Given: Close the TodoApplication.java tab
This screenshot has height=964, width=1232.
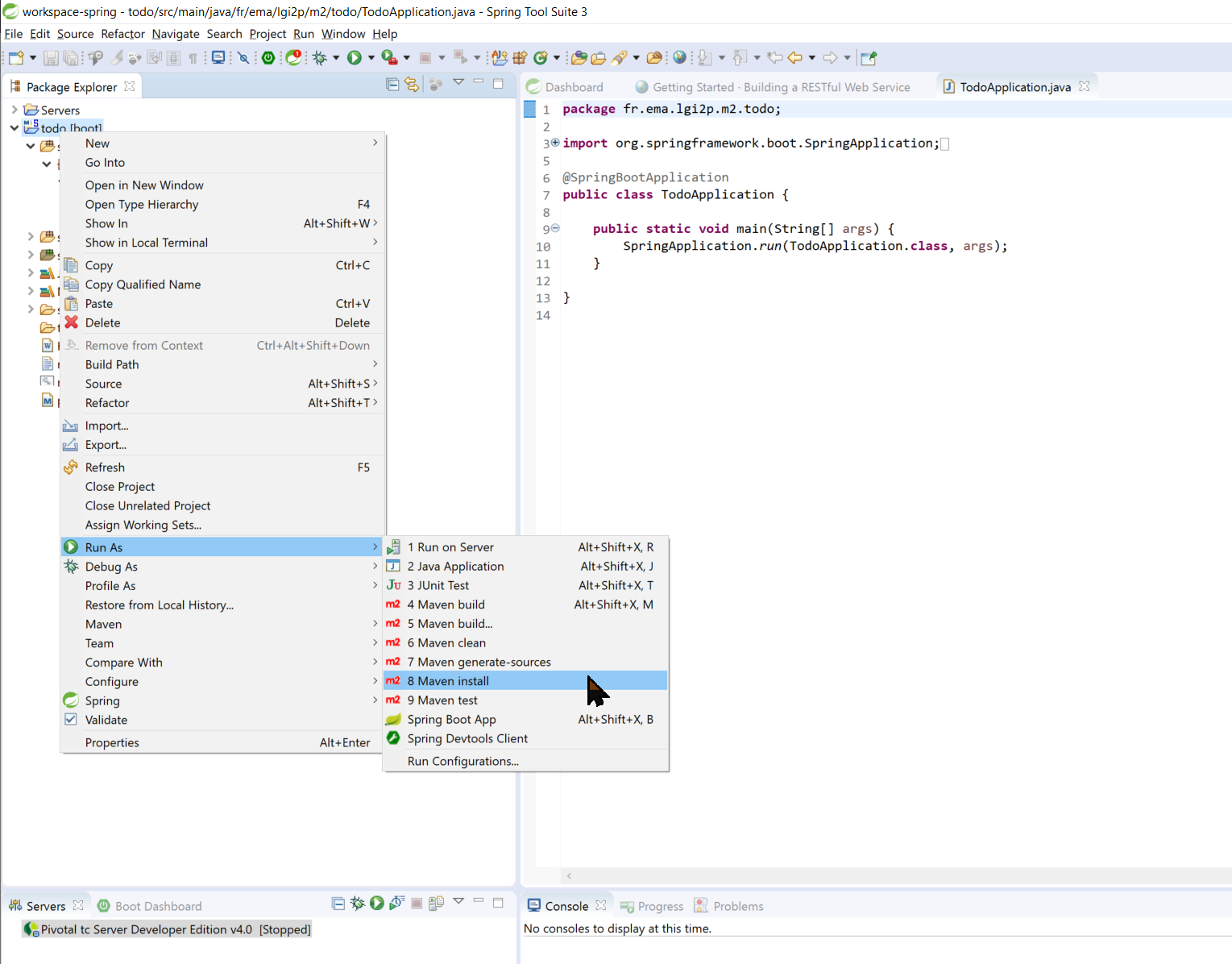Looking at the screenshot, I should (1085, 86).
